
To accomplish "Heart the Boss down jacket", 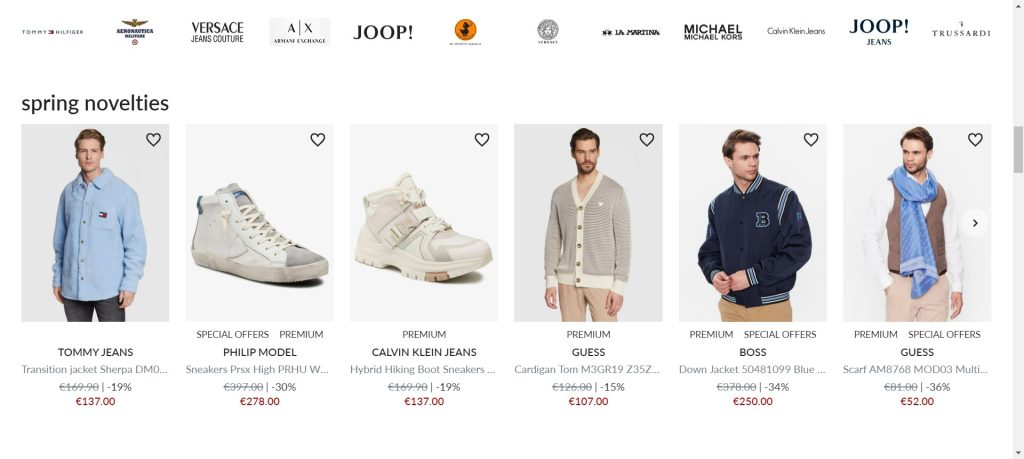I will coord(811,140).
